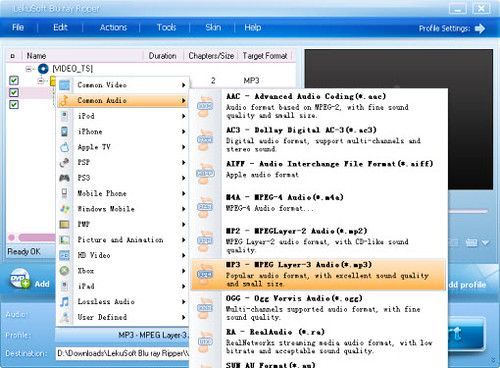Click the M4A format icon
This screenshot has width=500, height=368.
[x=205, y=207]
